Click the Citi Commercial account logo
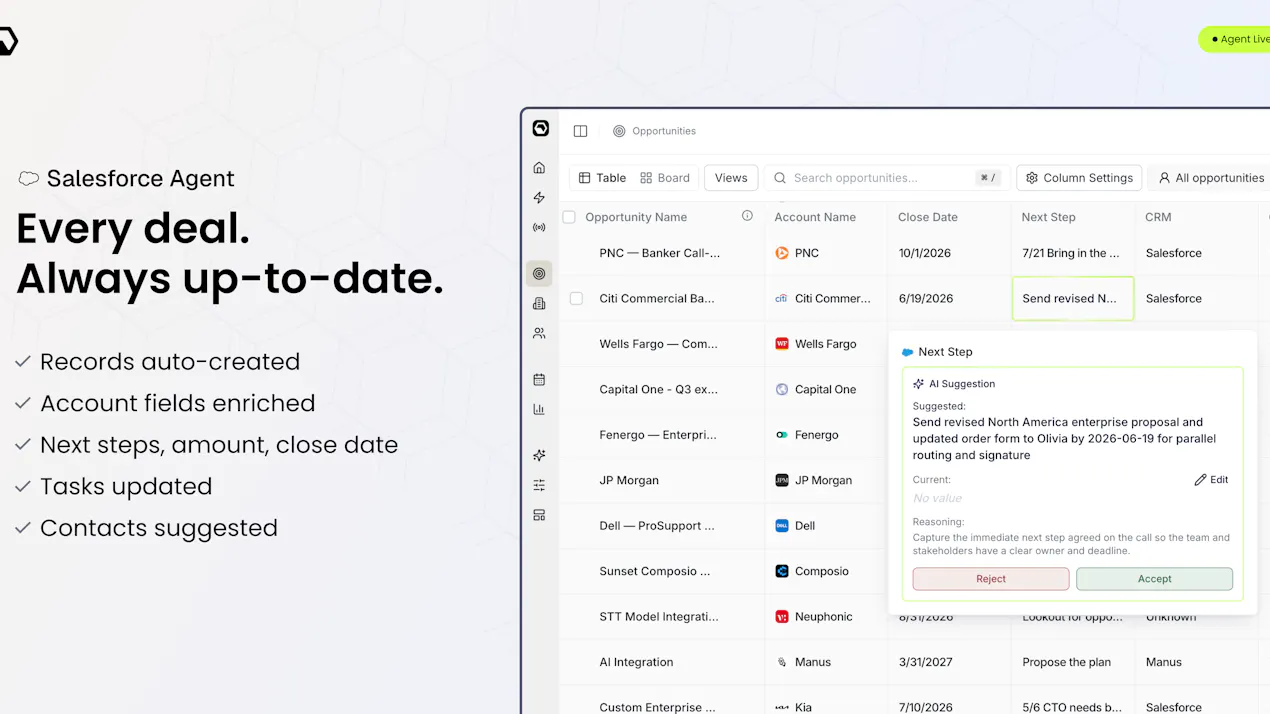 click(x=782, y=298)
